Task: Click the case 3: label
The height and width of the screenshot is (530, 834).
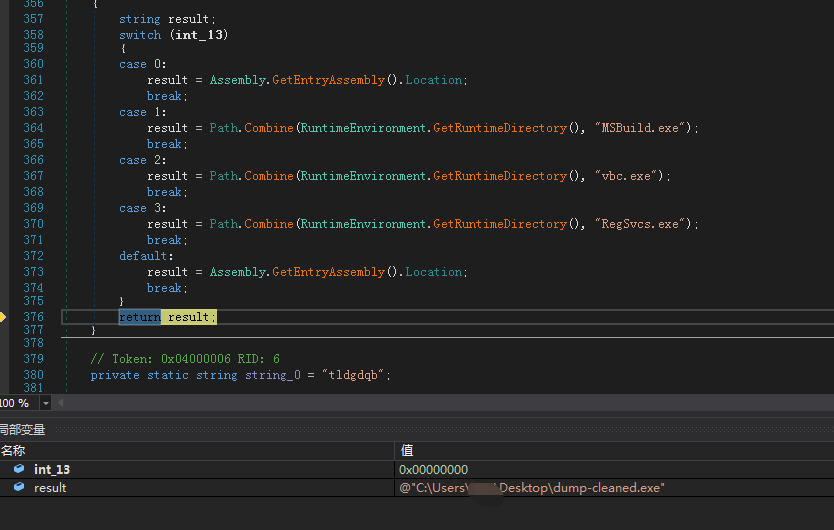Action: coord(143,208)
